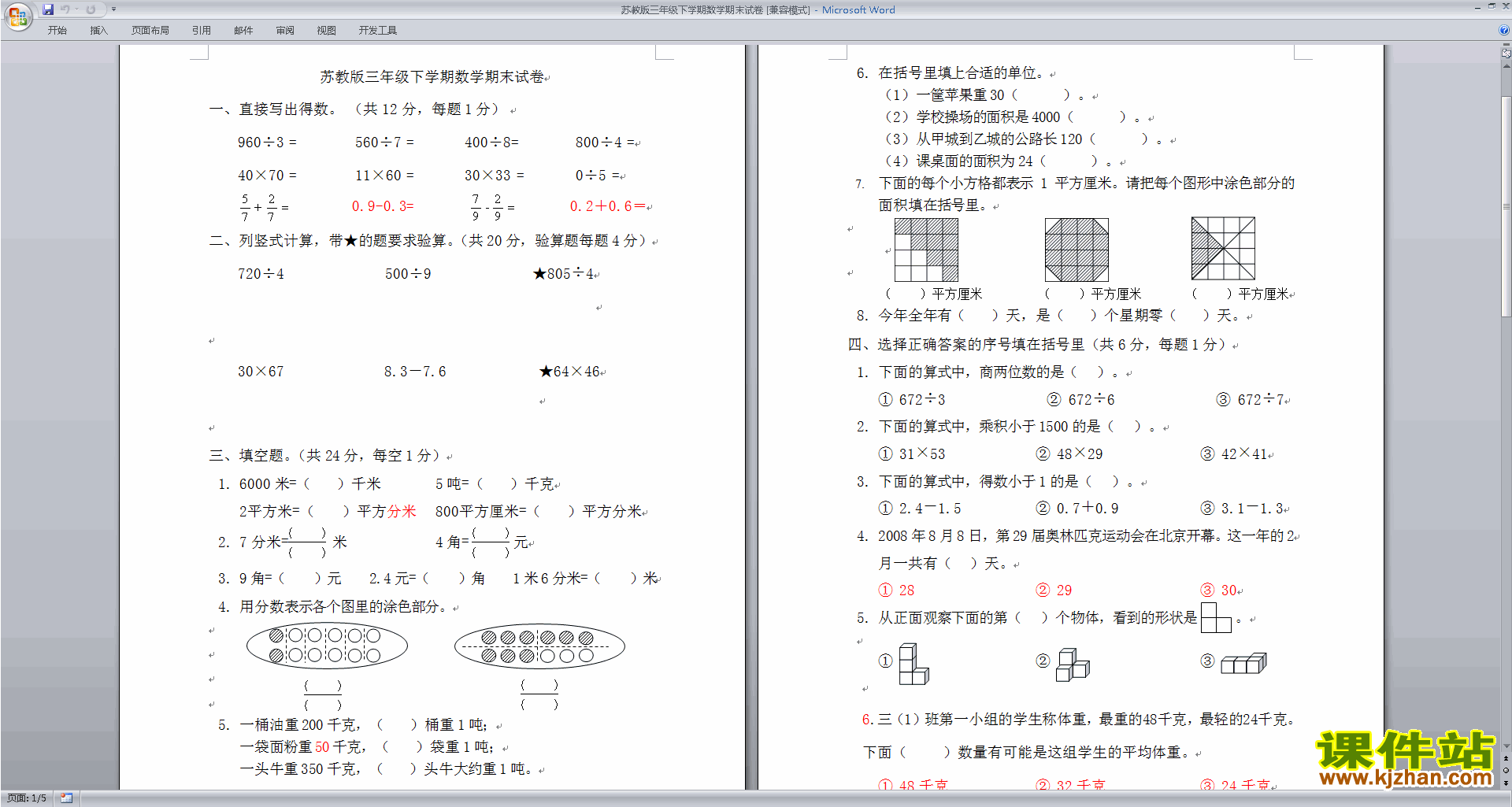Click the expression 11×60 =

(x=384, y=176)
